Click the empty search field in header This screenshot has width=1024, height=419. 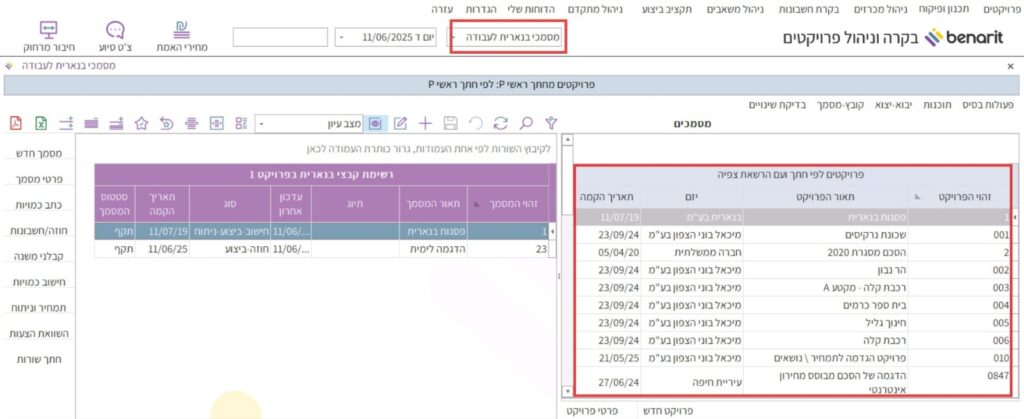pos(280,37)
